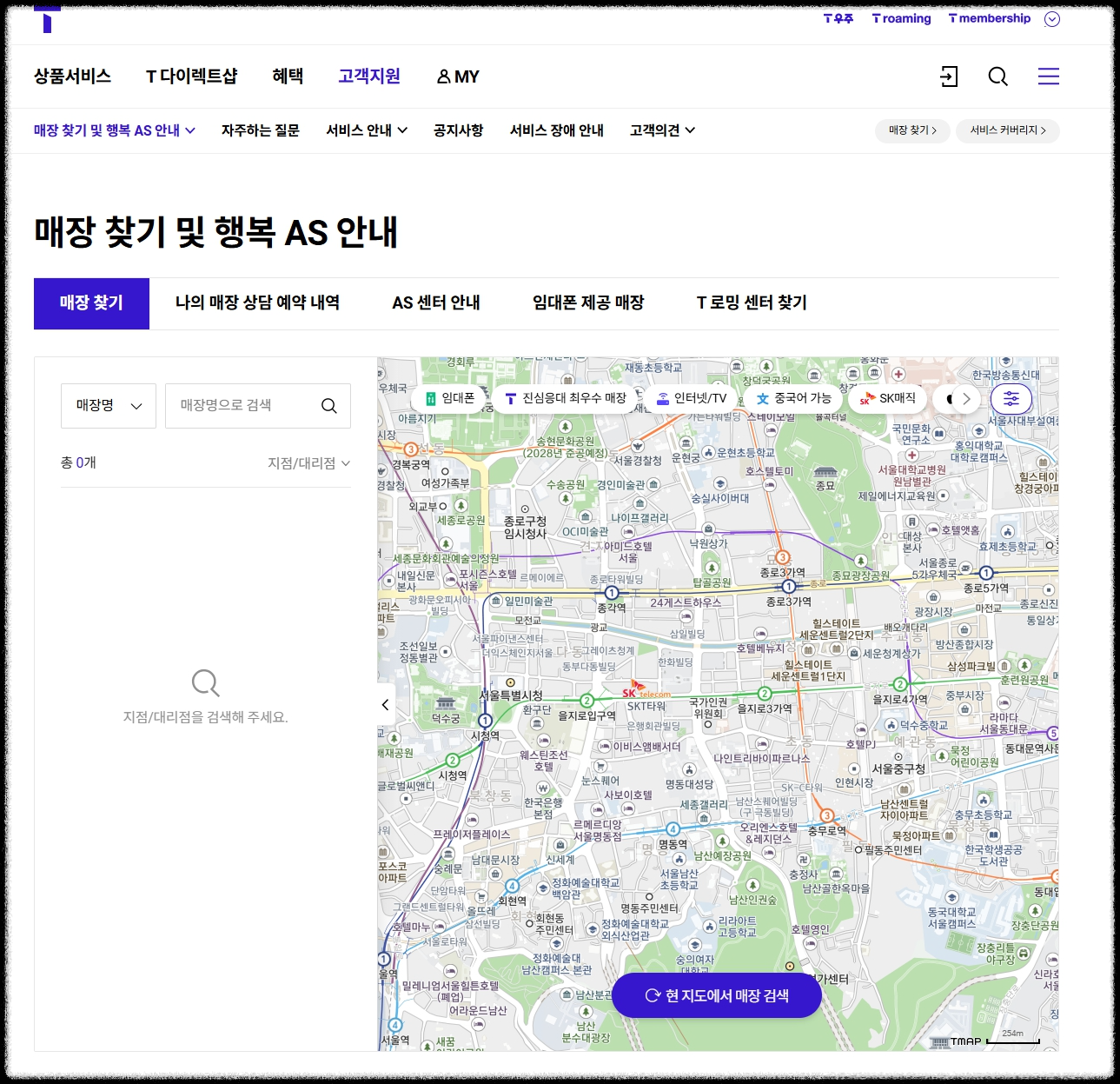Click the 충무로역 line 3 marker
1120x1084 pixels.
click(x=827, y=815)
